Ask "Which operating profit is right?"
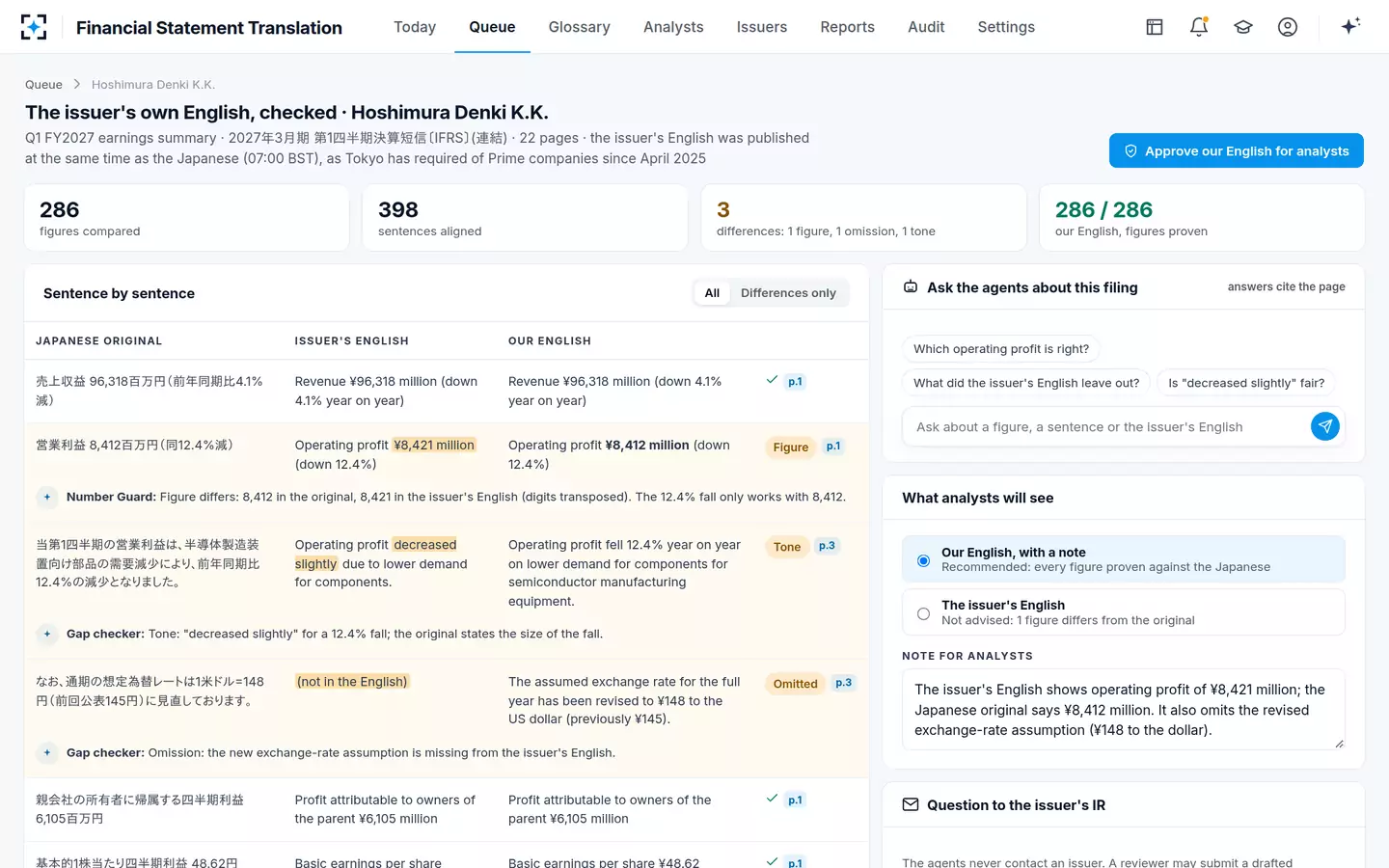This screenshot has width=1389, height=868. [x=1001, y=349]
